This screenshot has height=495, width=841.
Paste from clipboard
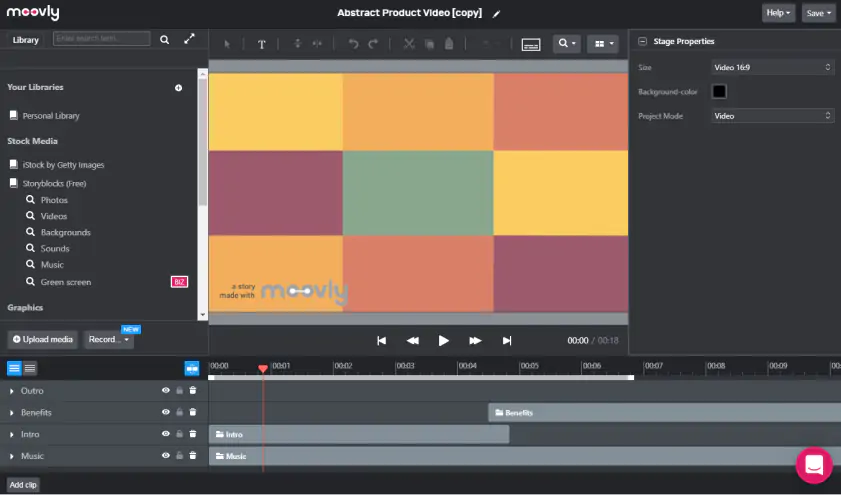tap(449, 44)
